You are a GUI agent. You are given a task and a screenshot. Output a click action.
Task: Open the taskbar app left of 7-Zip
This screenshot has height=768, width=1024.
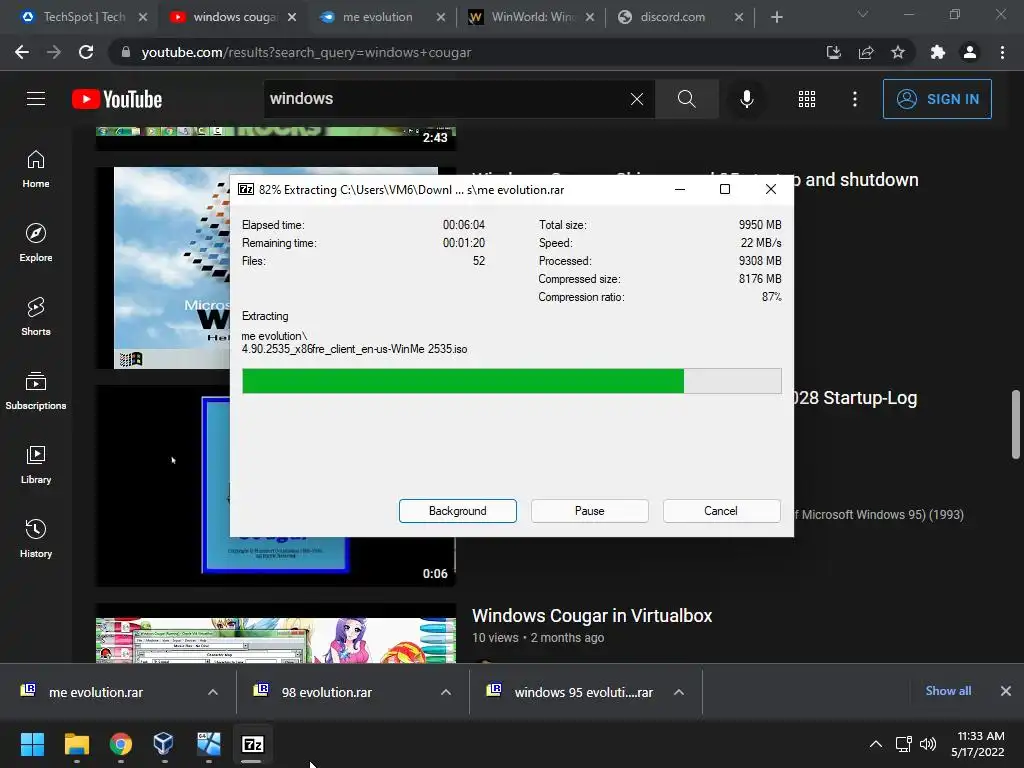click(x=208, y=744)
